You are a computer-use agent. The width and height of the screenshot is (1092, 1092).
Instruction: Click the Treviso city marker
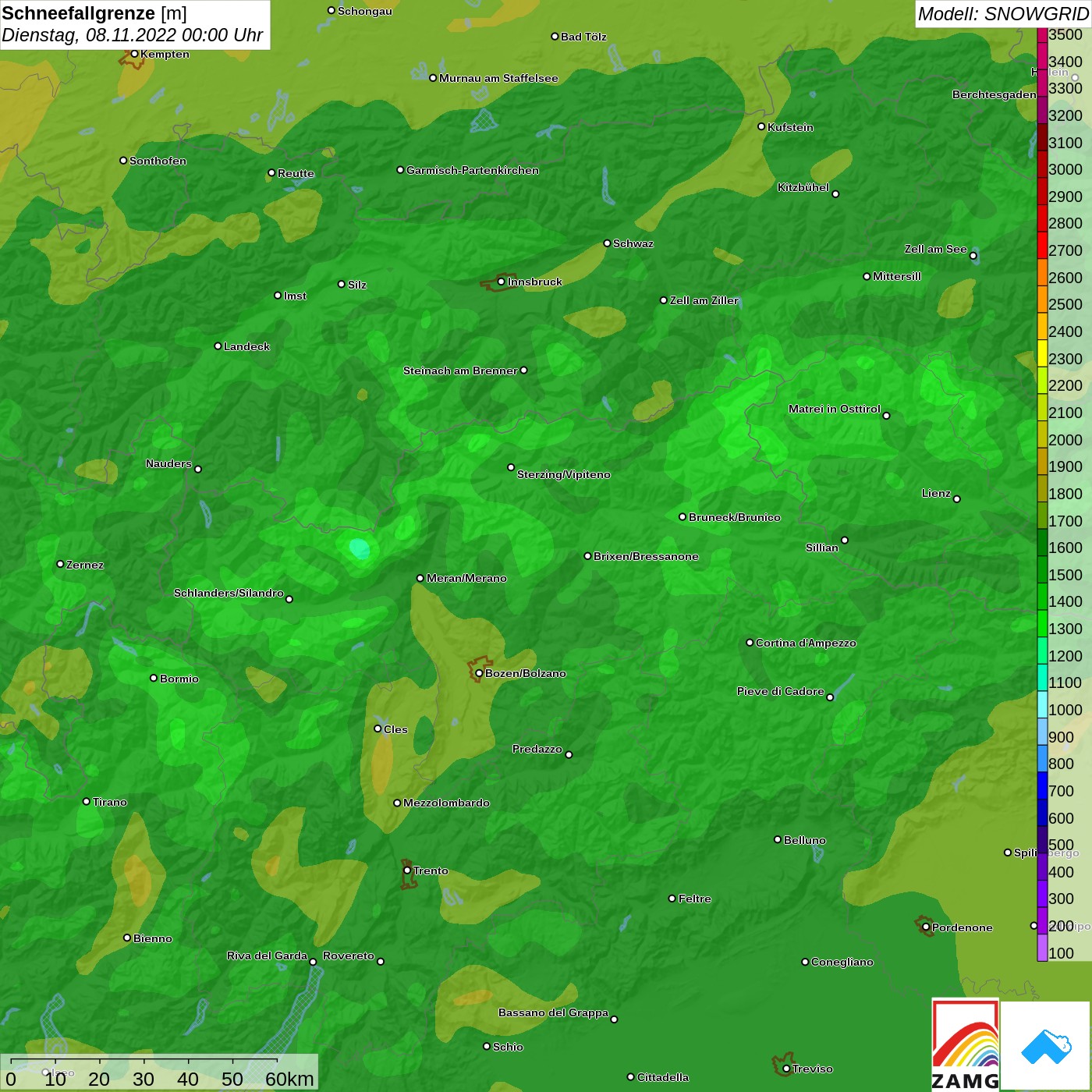pyautogui.click(x=786, y=1069)
